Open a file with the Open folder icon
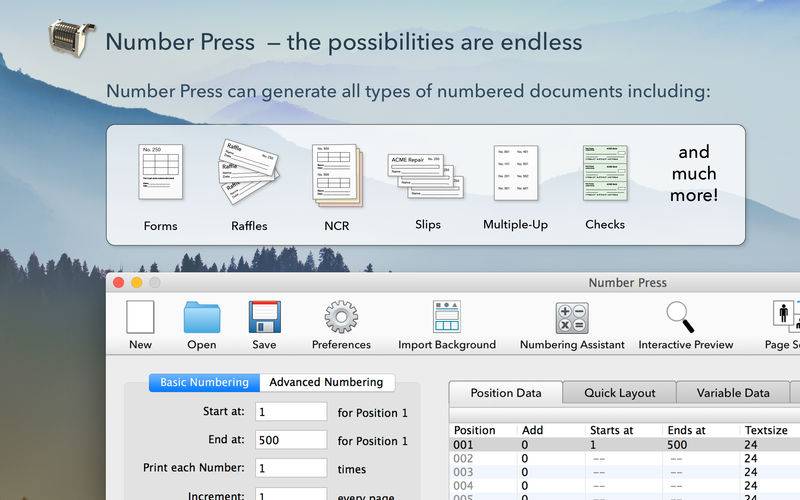The height and width of the screenshot is (500, 800). click(202, 317)
